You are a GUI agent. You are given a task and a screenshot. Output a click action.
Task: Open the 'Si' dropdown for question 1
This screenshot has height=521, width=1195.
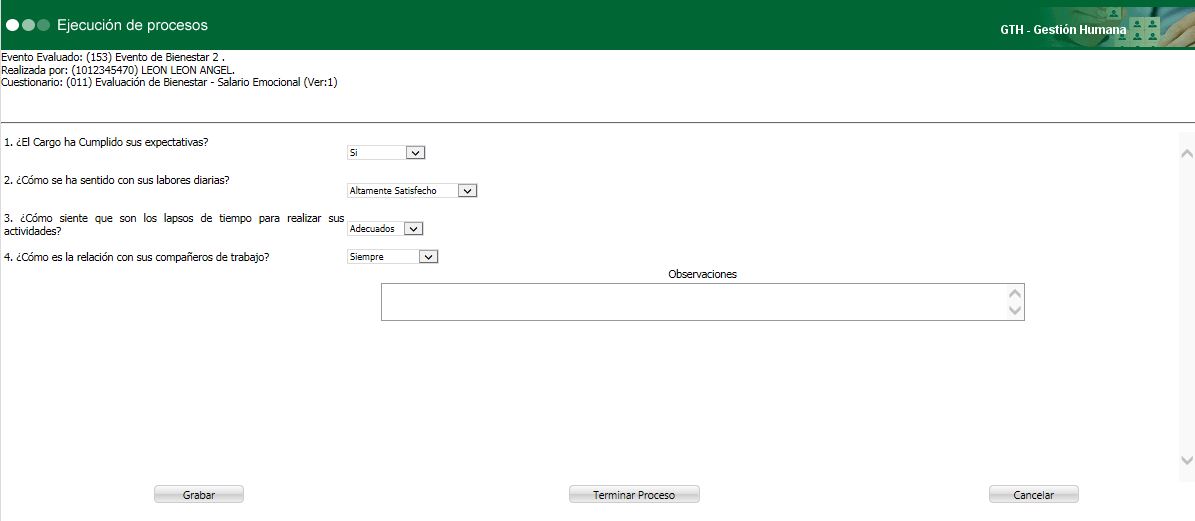386,152
